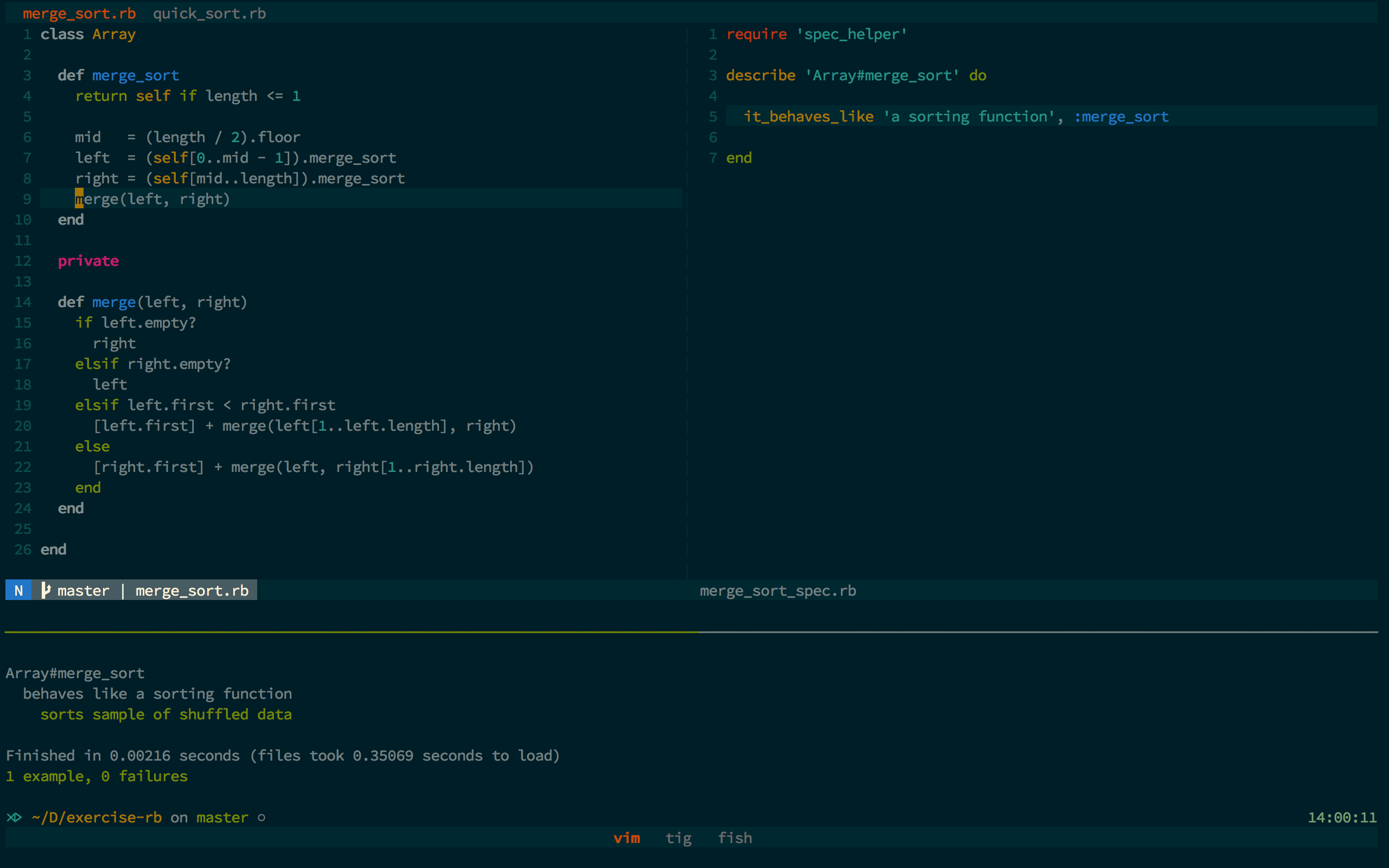Click the fish prompt arrow icon

coord(14,817)
